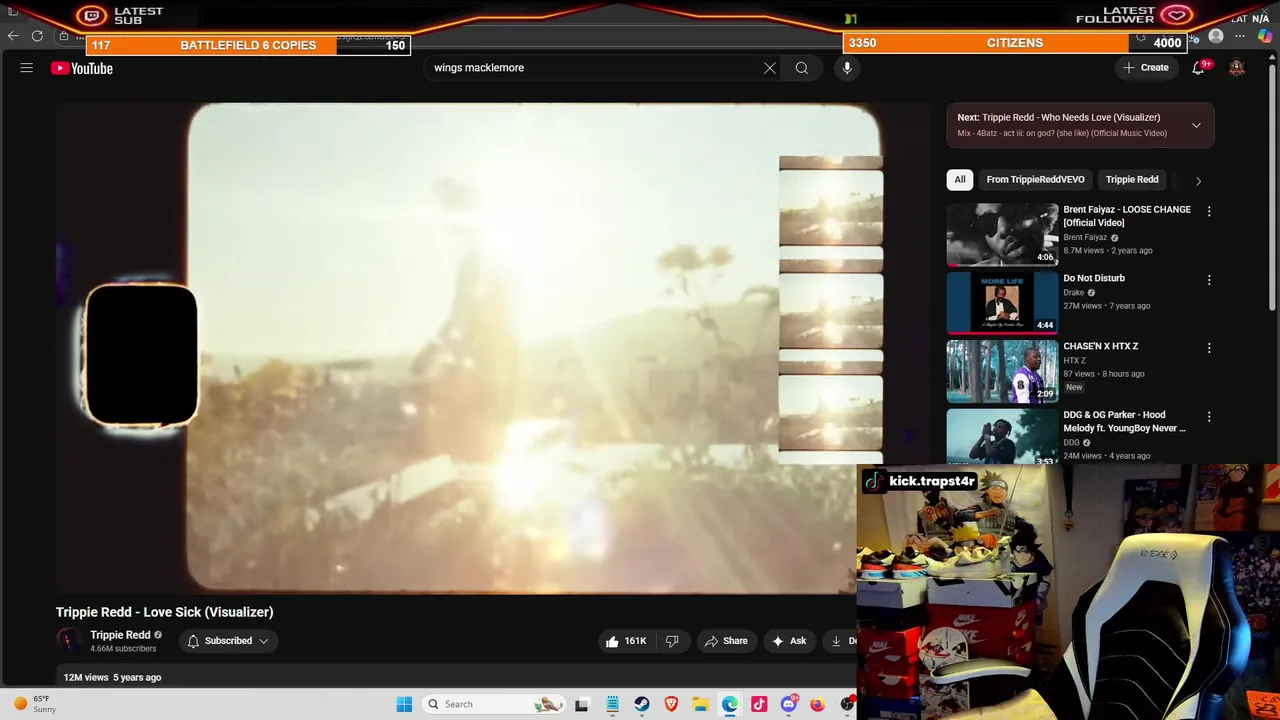Open Discord from the taskbar
1280x720 pixels.
click(x=789, y=704)
